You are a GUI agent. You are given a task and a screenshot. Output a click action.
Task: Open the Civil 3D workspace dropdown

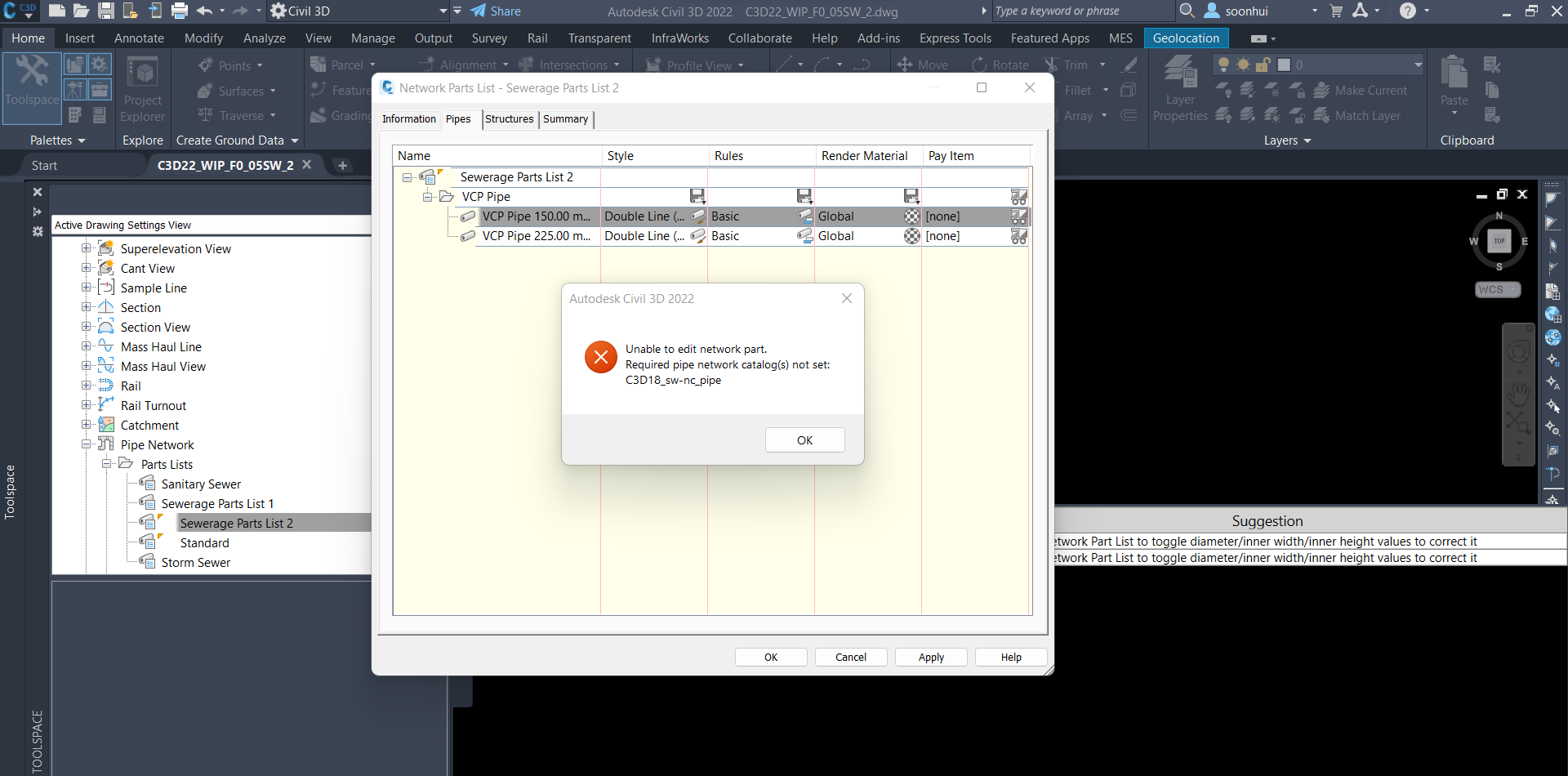[x=443, y=11]
